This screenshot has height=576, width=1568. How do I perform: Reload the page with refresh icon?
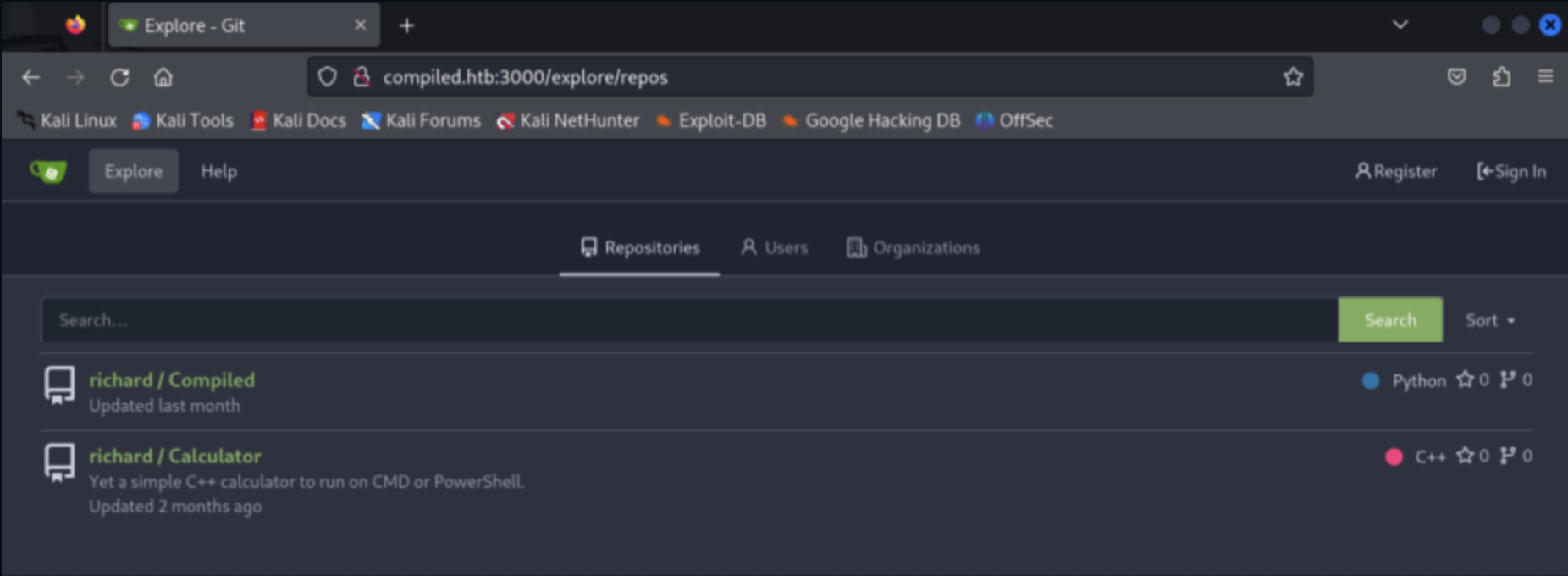119,77
